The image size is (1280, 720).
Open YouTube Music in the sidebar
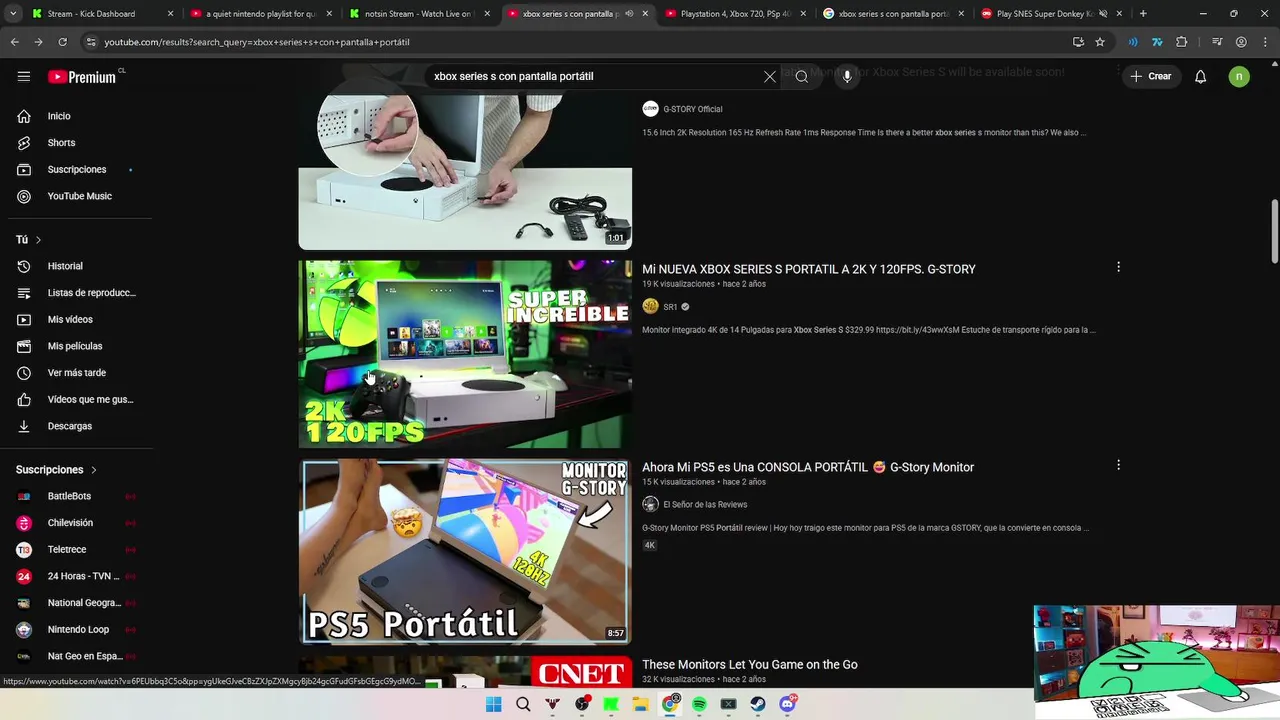pyautogui.click(x=80, y=196)
